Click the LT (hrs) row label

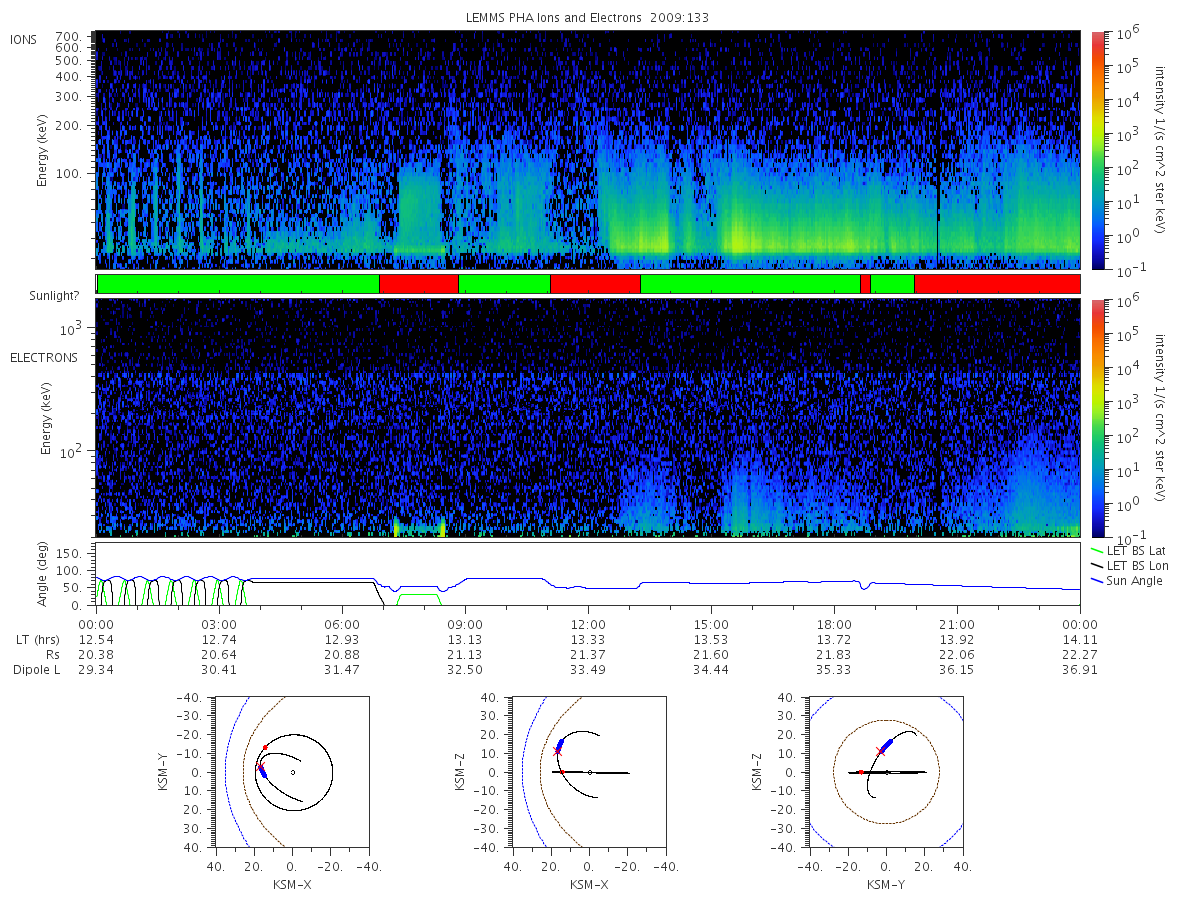(x=36, y=640)
